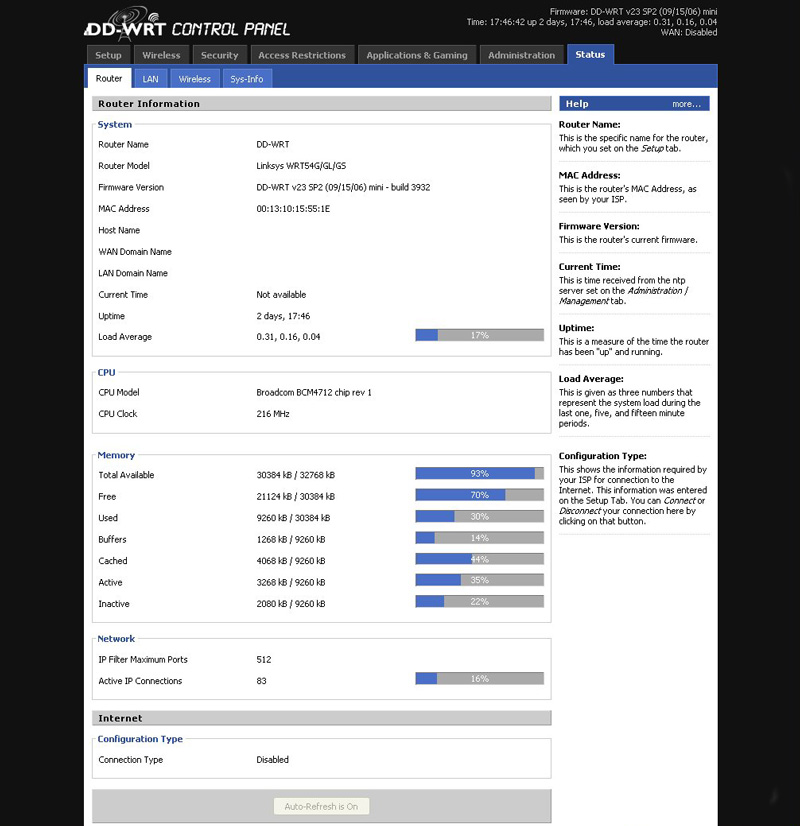
Task: Click the Cached 44% bar
Action: [x=479, y=559]
